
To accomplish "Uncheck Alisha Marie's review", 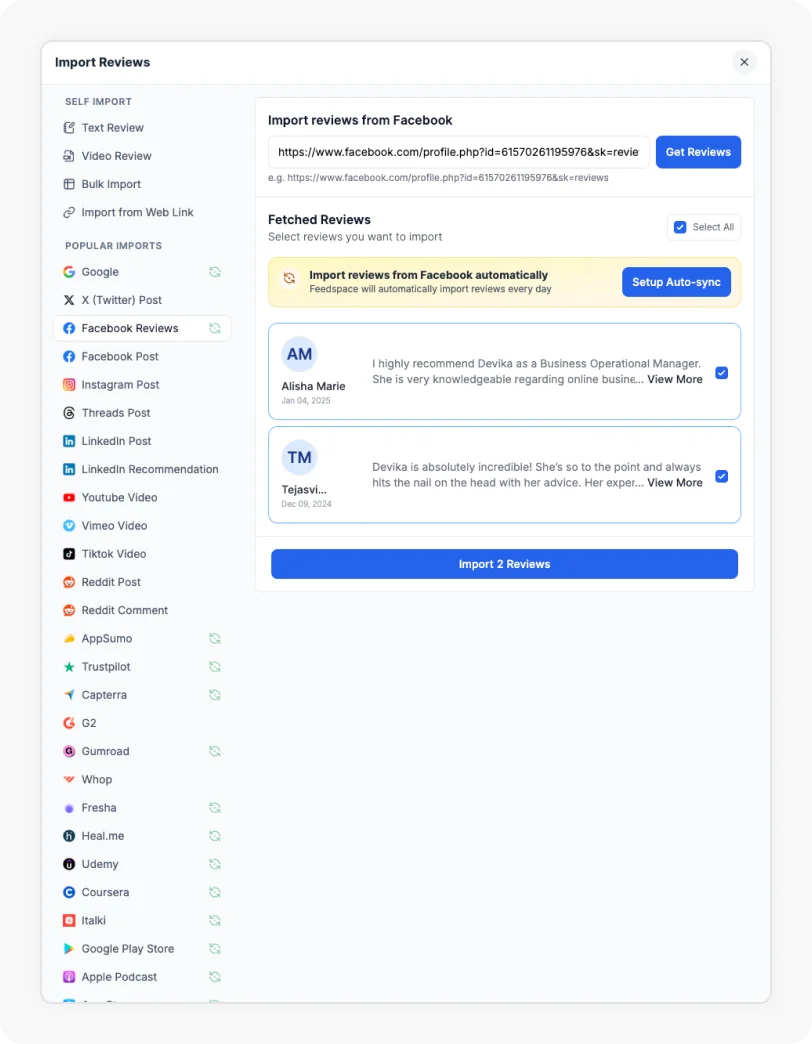I will click(x=722, y=372).
